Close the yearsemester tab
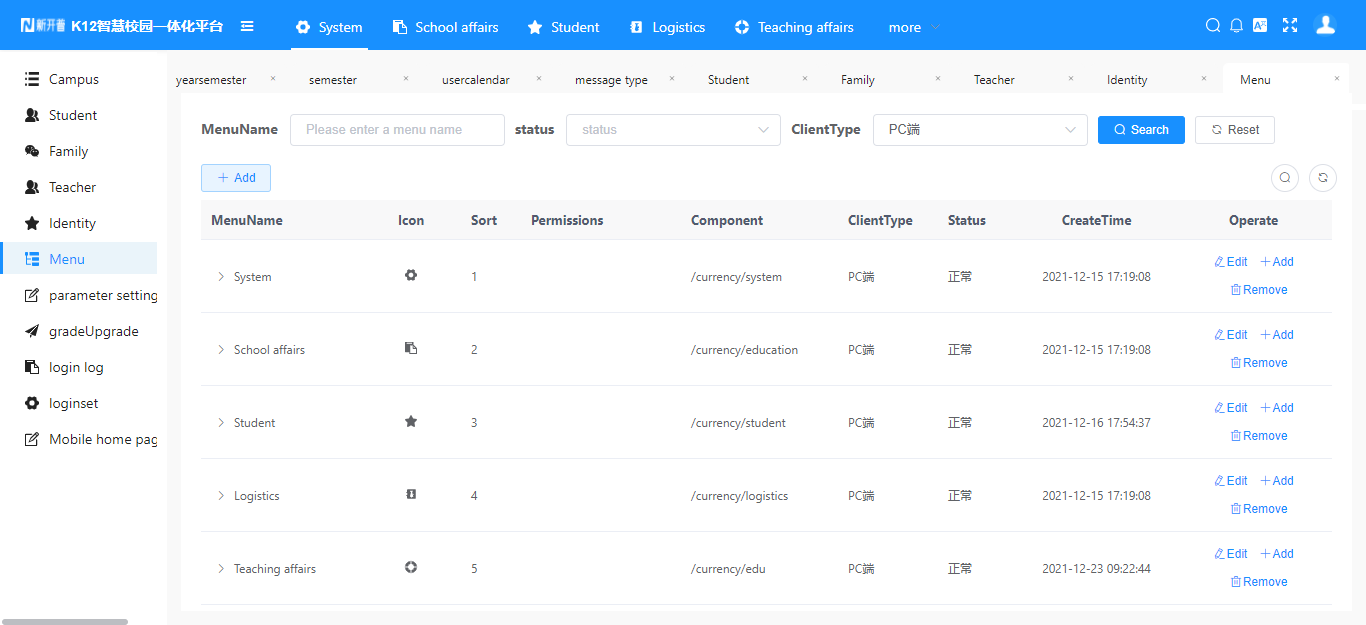The height and width of the screenshot is (625, 1366). 273,79
